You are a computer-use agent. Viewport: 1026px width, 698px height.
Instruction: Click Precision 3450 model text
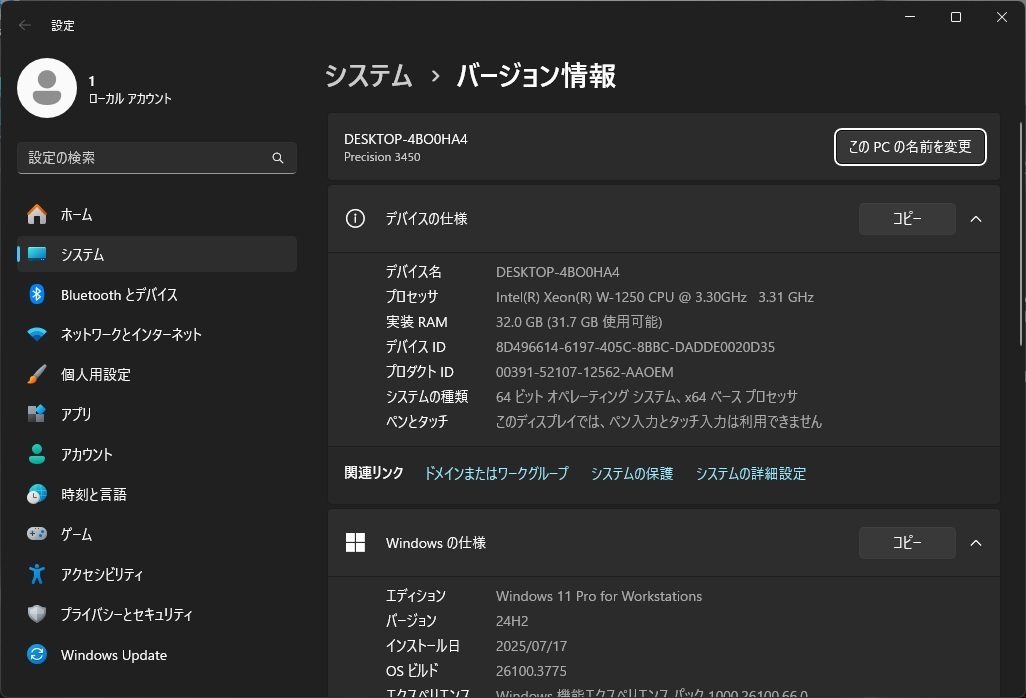tap(382, 157)
